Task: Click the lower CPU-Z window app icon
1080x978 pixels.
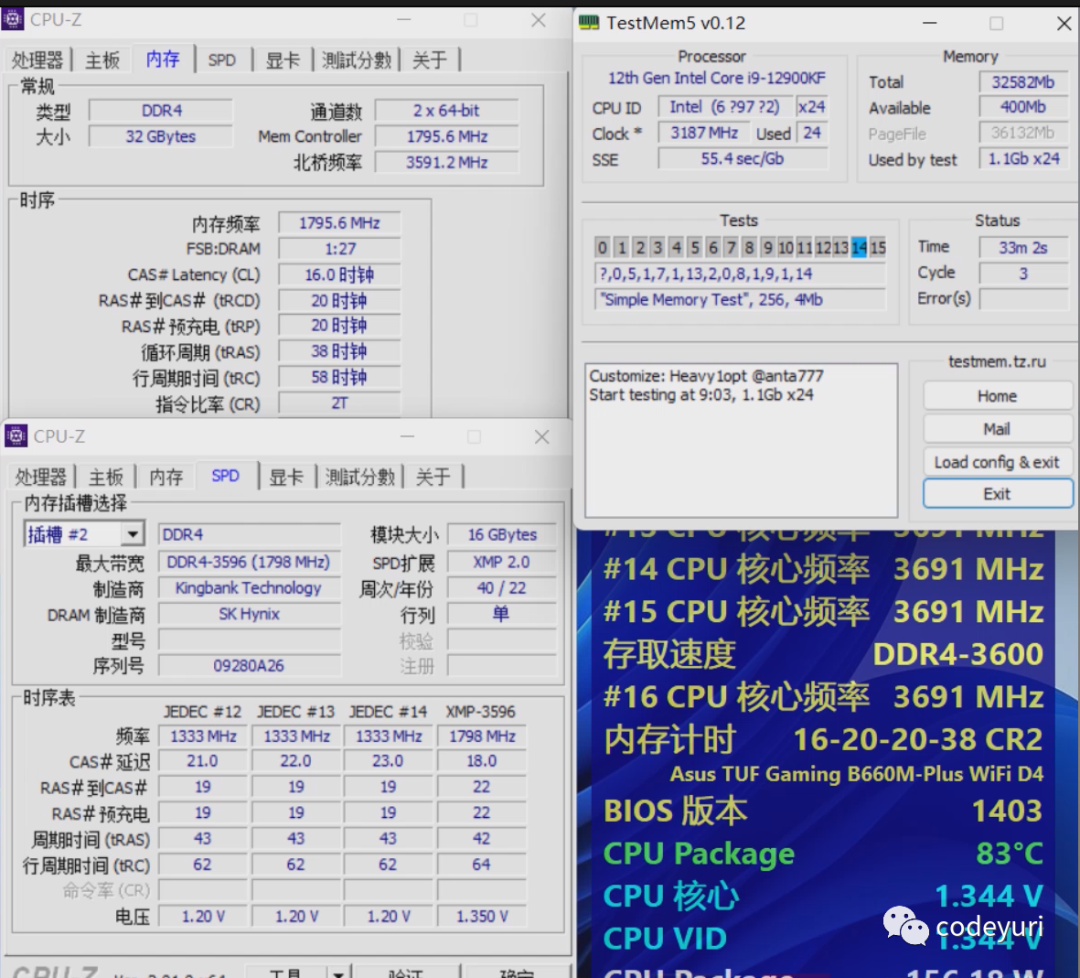Action: click(x=16, y=436)
